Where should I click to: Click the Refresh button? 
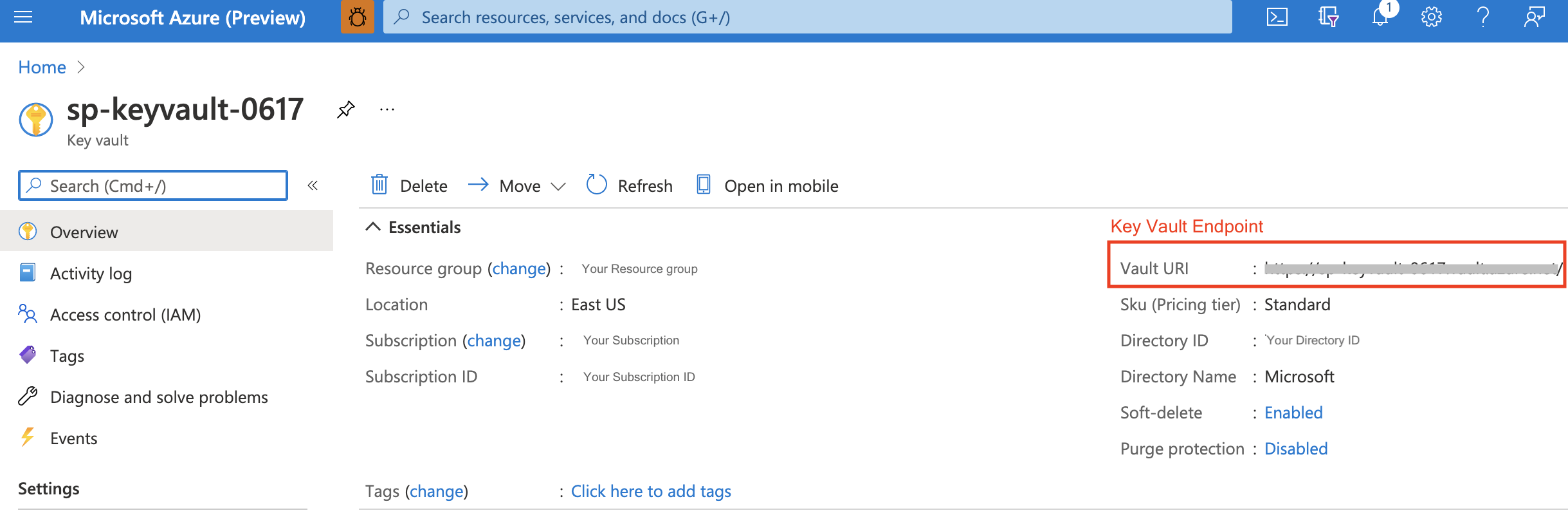(x=630, y=186)
